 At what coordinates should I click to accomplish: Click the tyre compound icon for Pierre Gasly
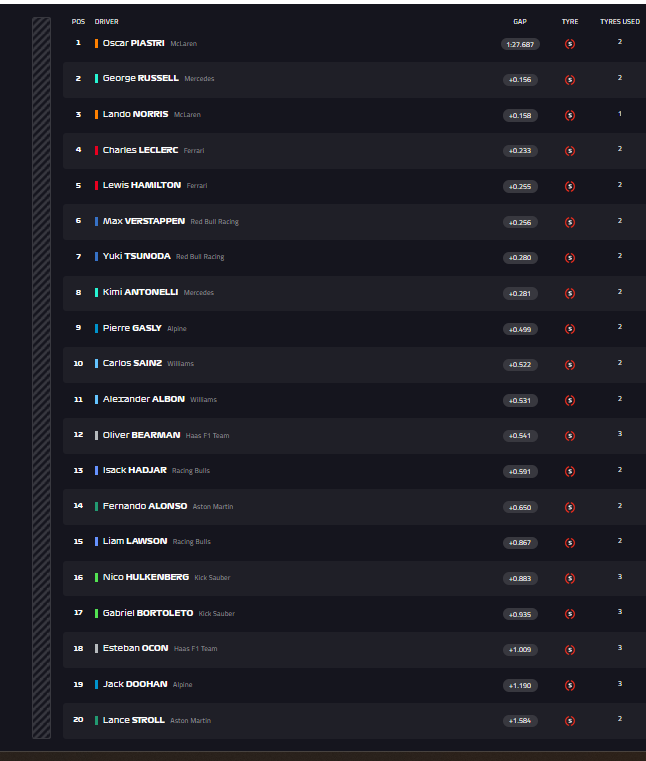pyautogui.click(x=570, y=329)
